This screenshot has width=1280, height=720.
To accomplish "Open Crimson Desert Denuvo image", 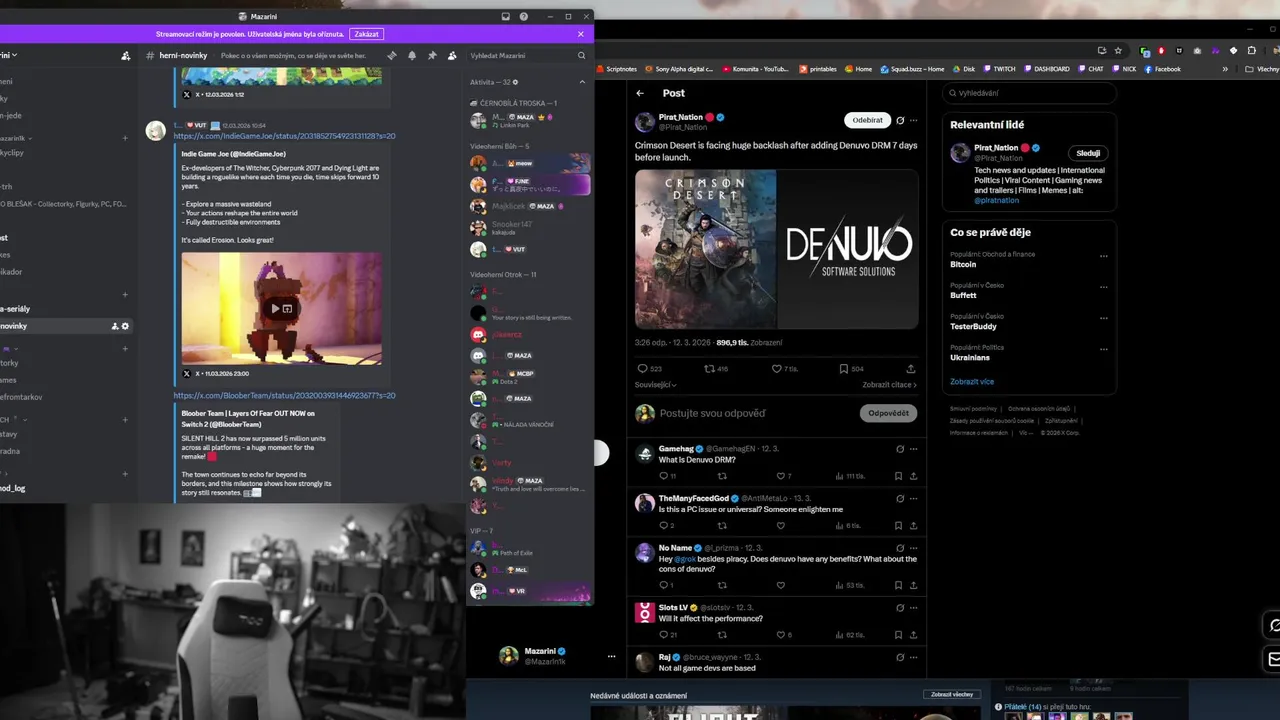I will click(x=776, y=249).
